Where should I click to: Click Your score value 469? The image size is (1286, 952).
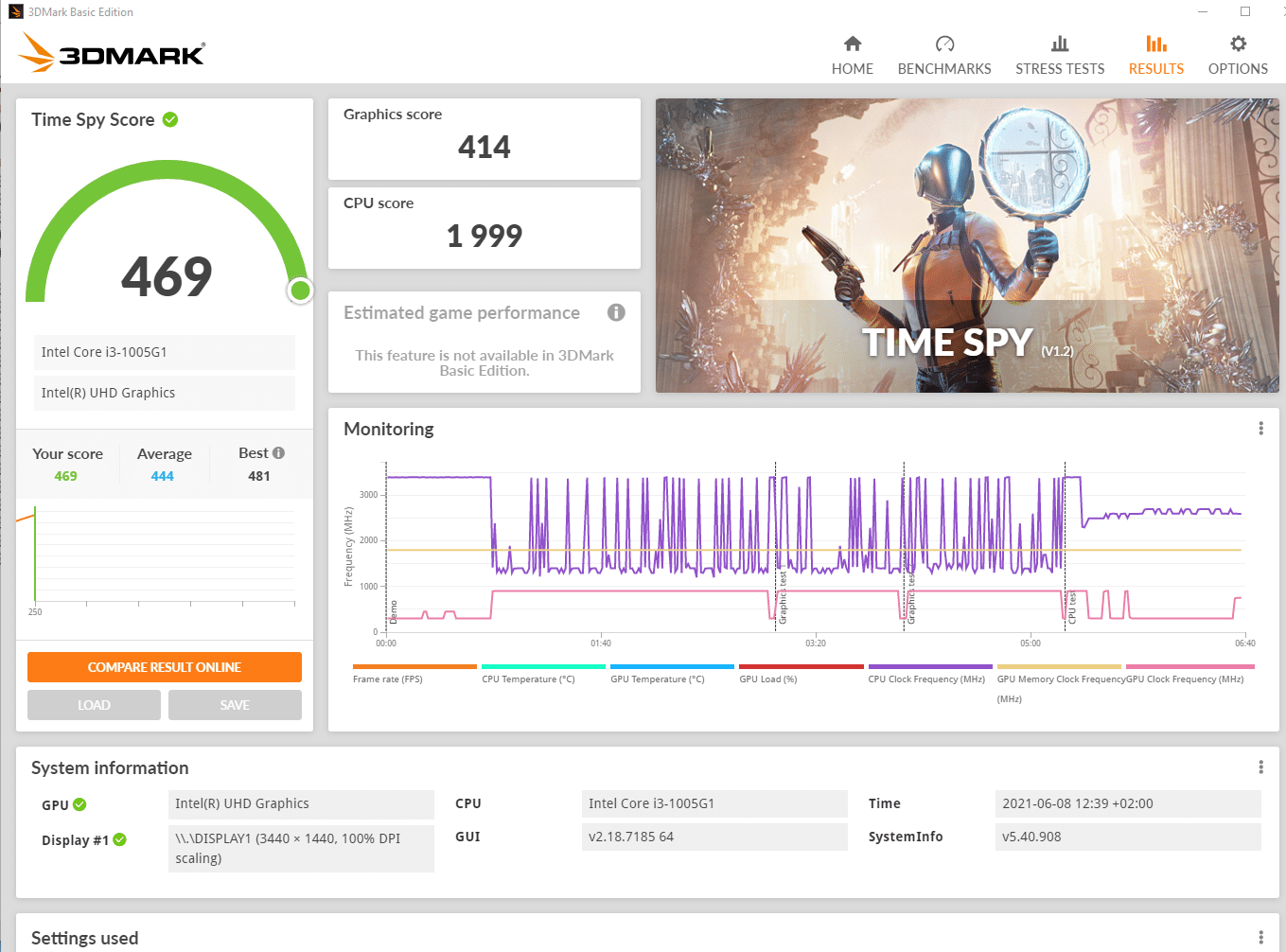pyautogui.click(x=66, y=476)
